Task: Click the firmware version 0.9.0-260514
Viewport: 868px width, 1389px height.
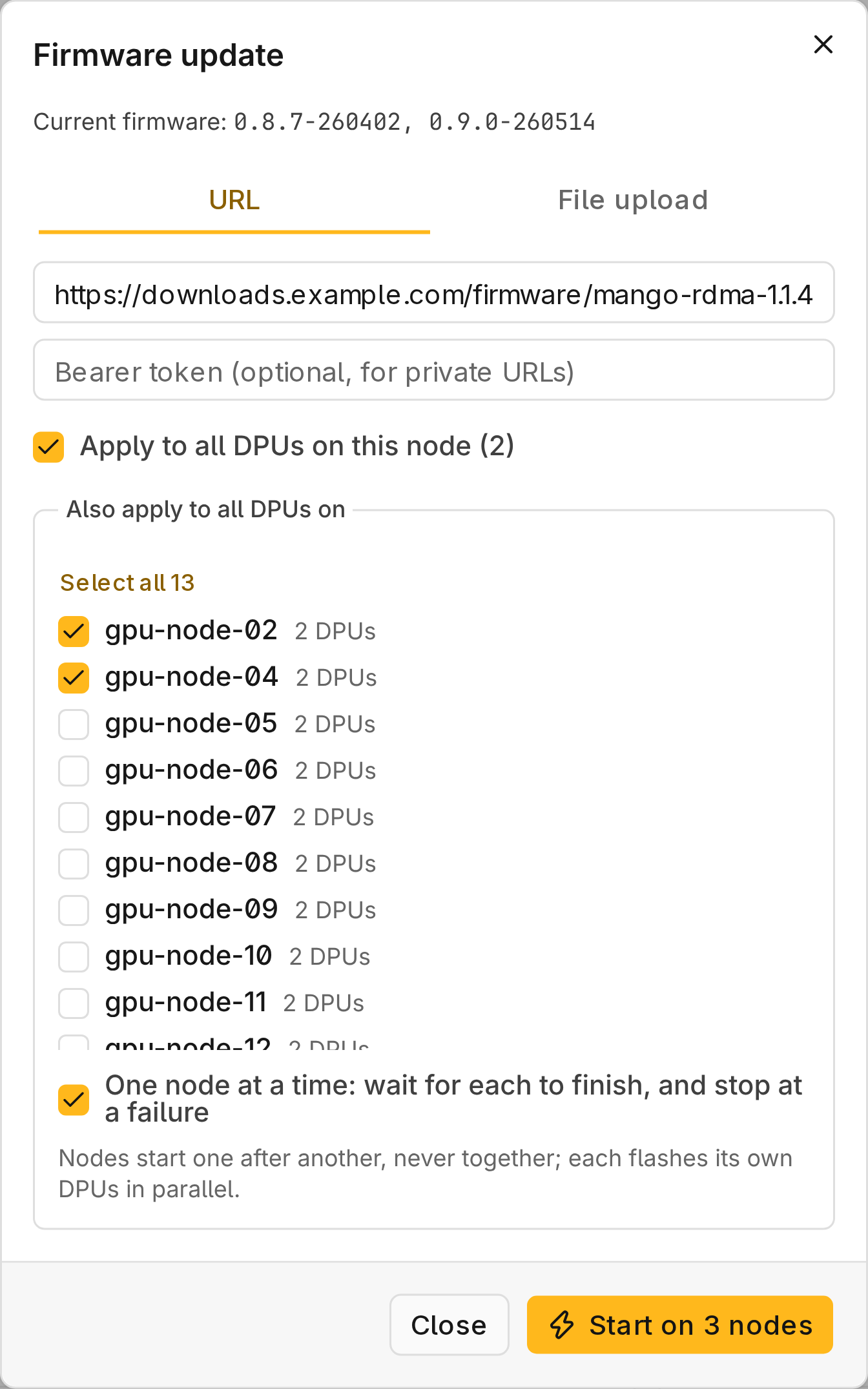Action: [512, 122]
